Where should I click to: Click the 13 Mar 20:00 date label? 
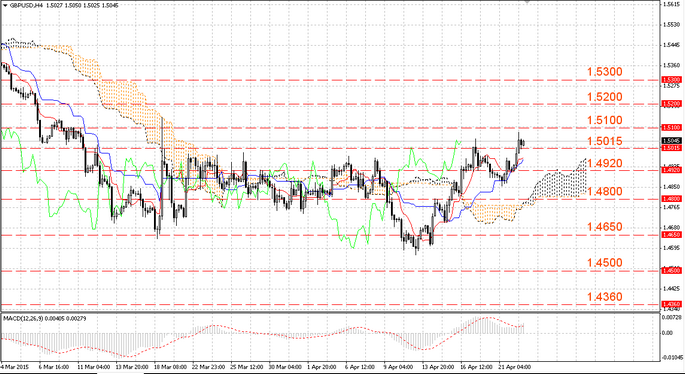131,367
